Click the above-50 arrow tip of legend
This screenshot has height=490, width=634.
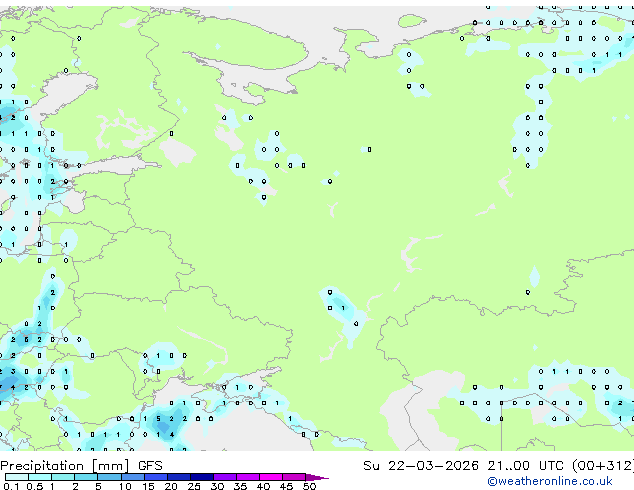pyautogui.click(x=317, y=477)
